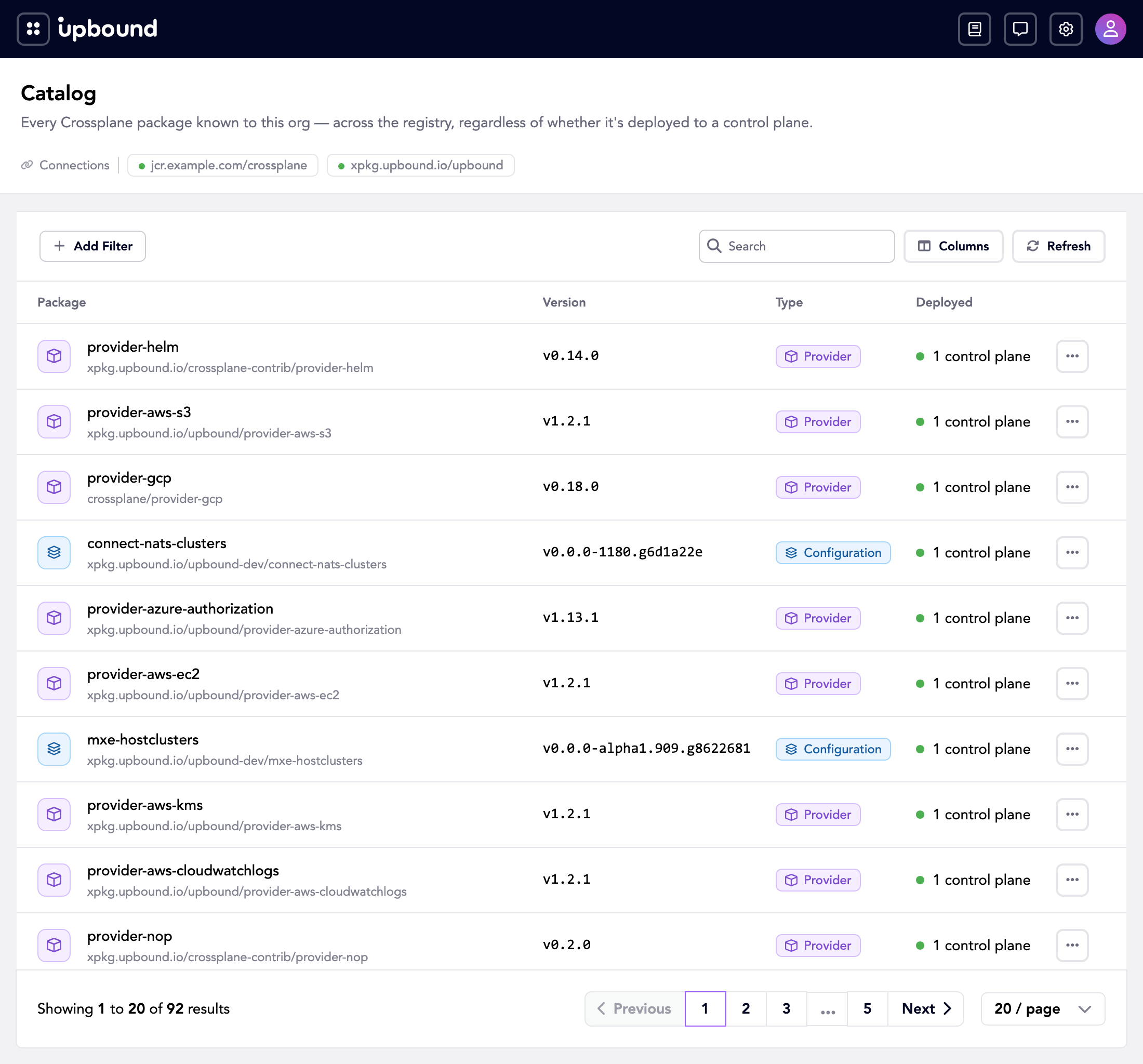Click the provider-aws-s3 package icon

tap(54, 422)
